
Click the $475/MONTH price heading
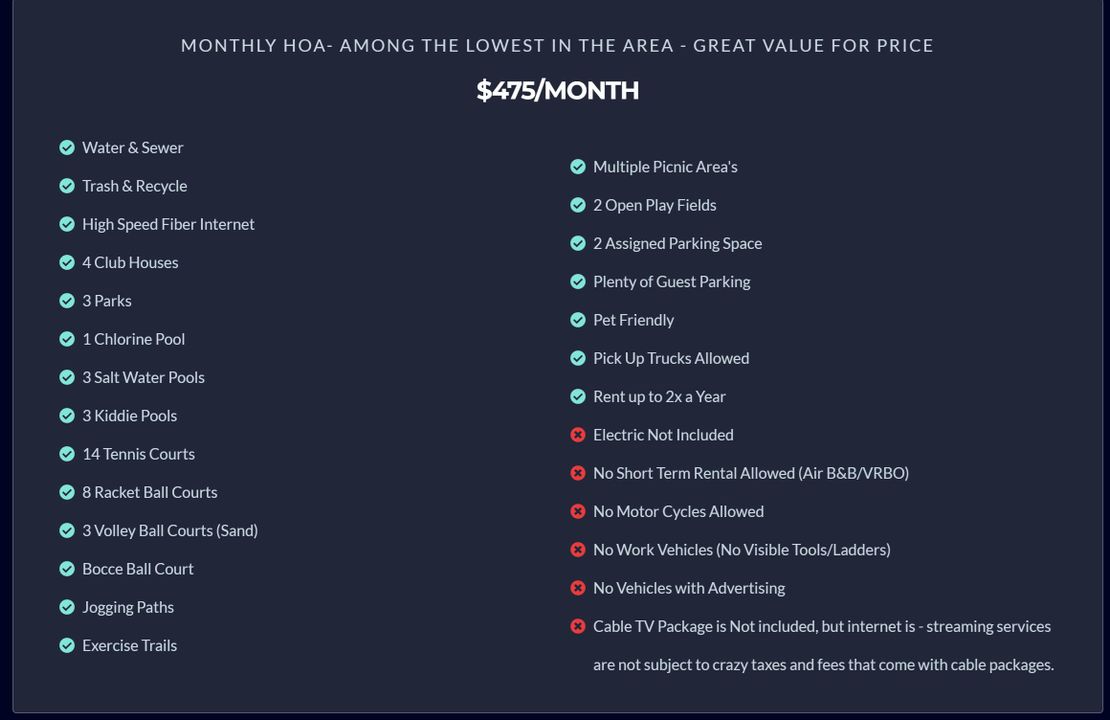[557, 90]
